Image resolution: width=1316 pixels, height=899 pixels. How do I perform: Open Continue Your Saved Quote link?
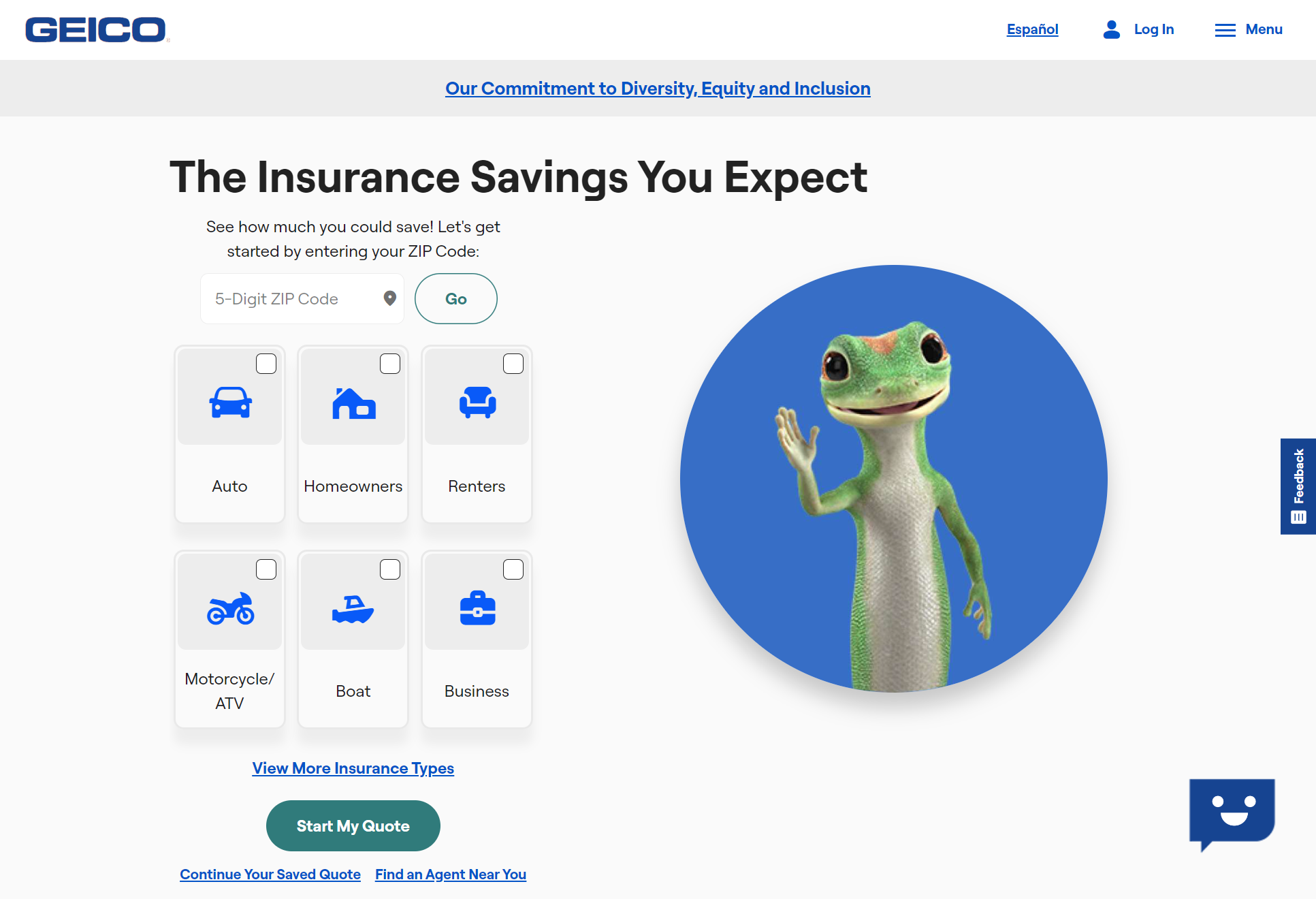[269, 874]
